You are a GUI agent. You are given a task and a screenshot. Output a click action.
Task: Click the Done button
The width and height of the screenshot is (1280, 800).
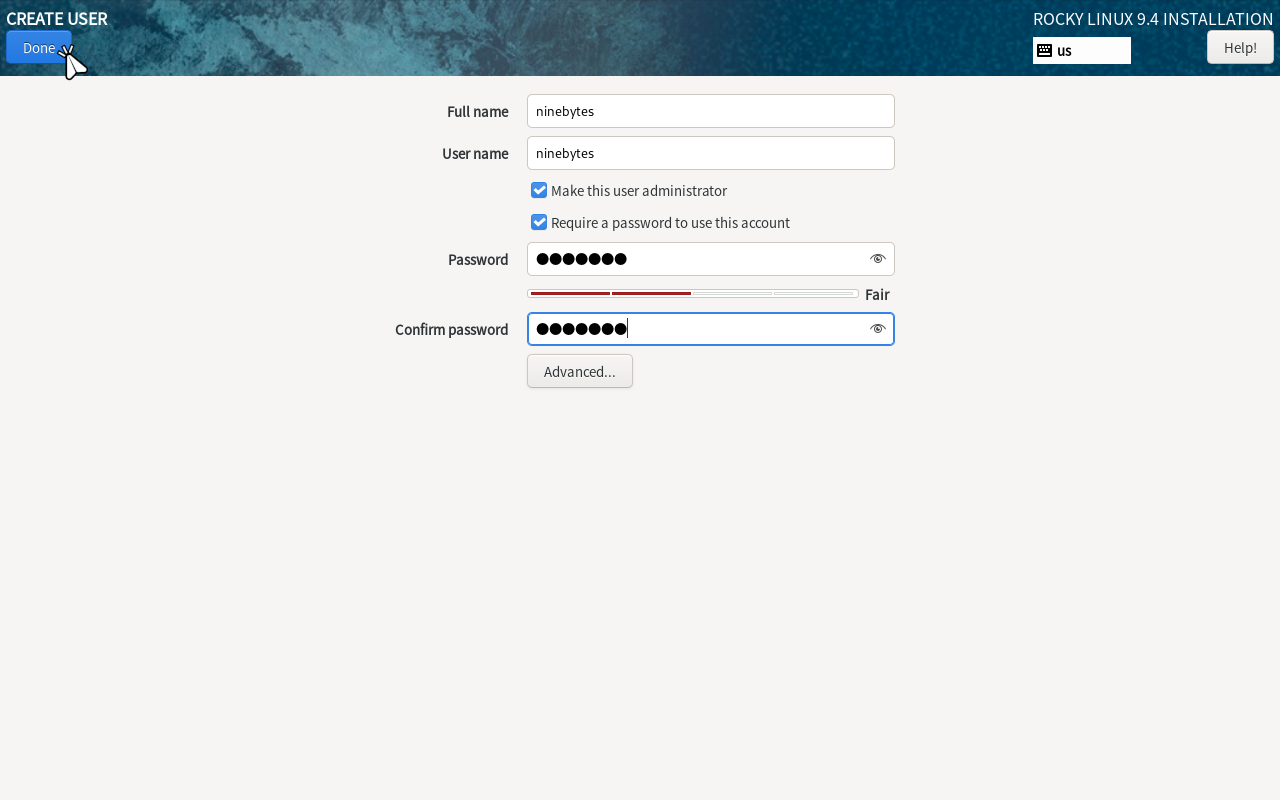coord(39,47)
